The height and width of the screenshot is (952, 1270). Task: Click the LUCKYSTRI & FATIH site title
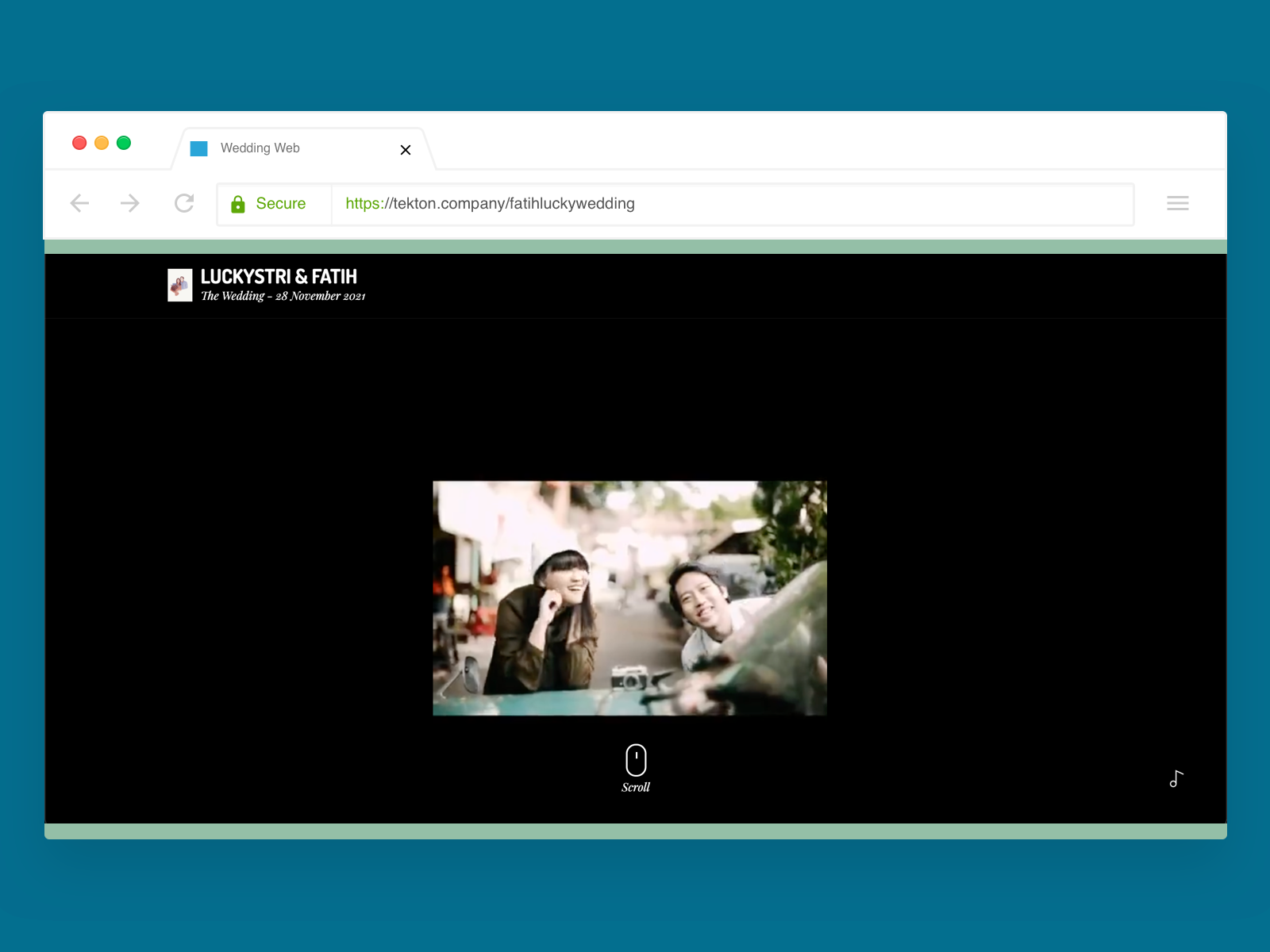[279, 276]
